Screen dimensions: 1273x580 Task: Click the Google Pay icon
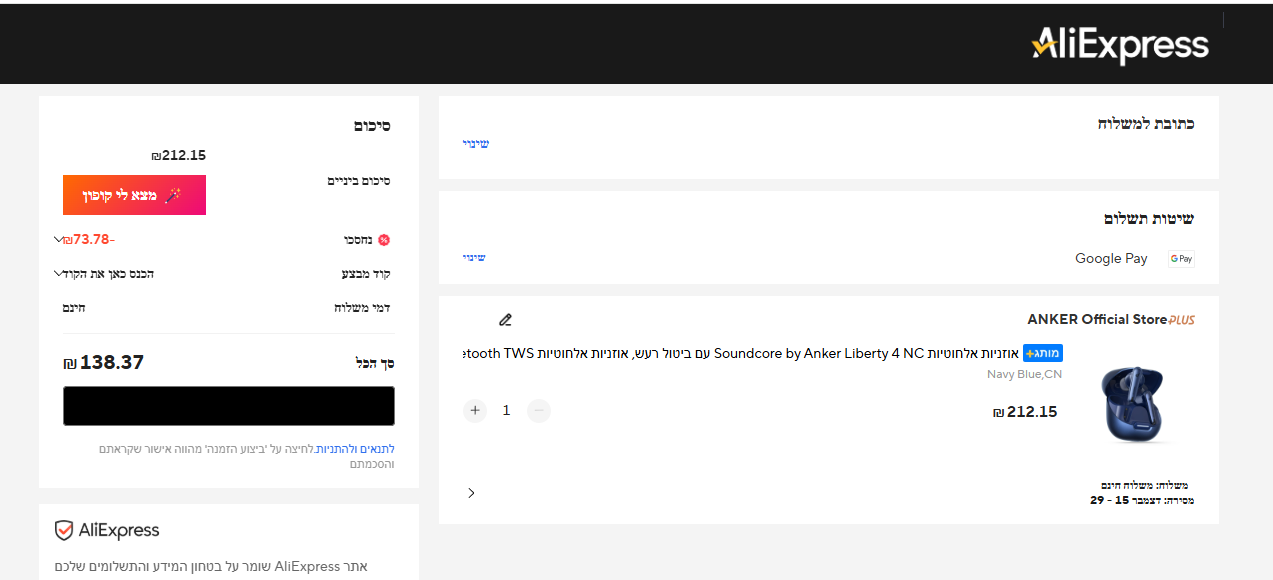tap(1181, 259)
